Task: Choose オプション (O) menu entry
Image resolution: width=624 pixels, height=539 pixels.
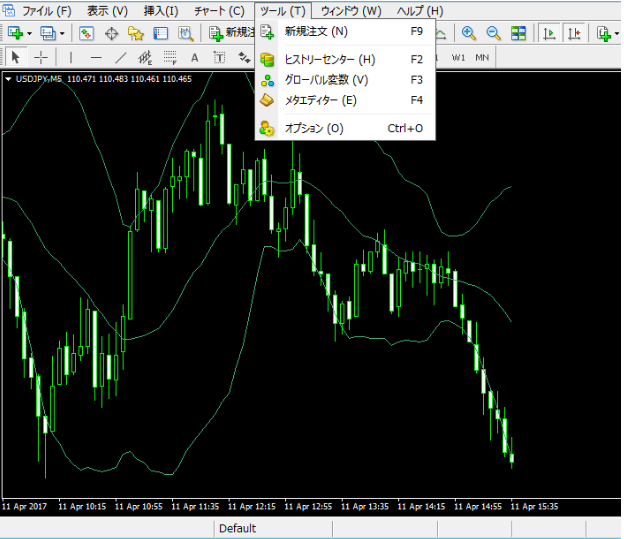Action: click(x=345, y=128)
